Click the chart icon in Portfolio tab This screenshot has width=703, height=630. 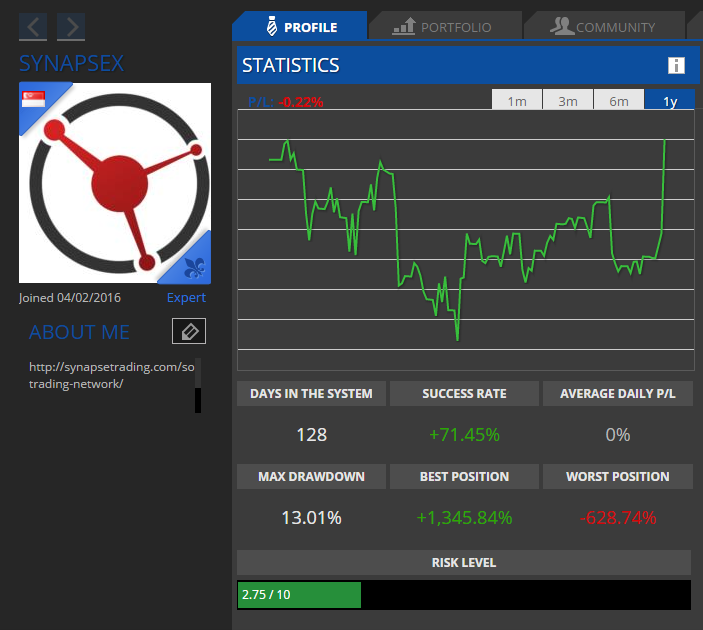(x=404, y=27)
